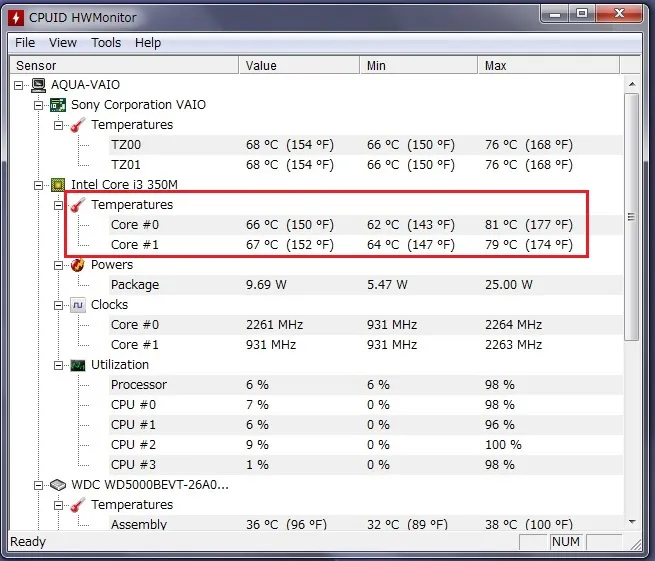655x561 pixels.
Task: Collapse the Utilization tree section
Action: click(59, 365)
